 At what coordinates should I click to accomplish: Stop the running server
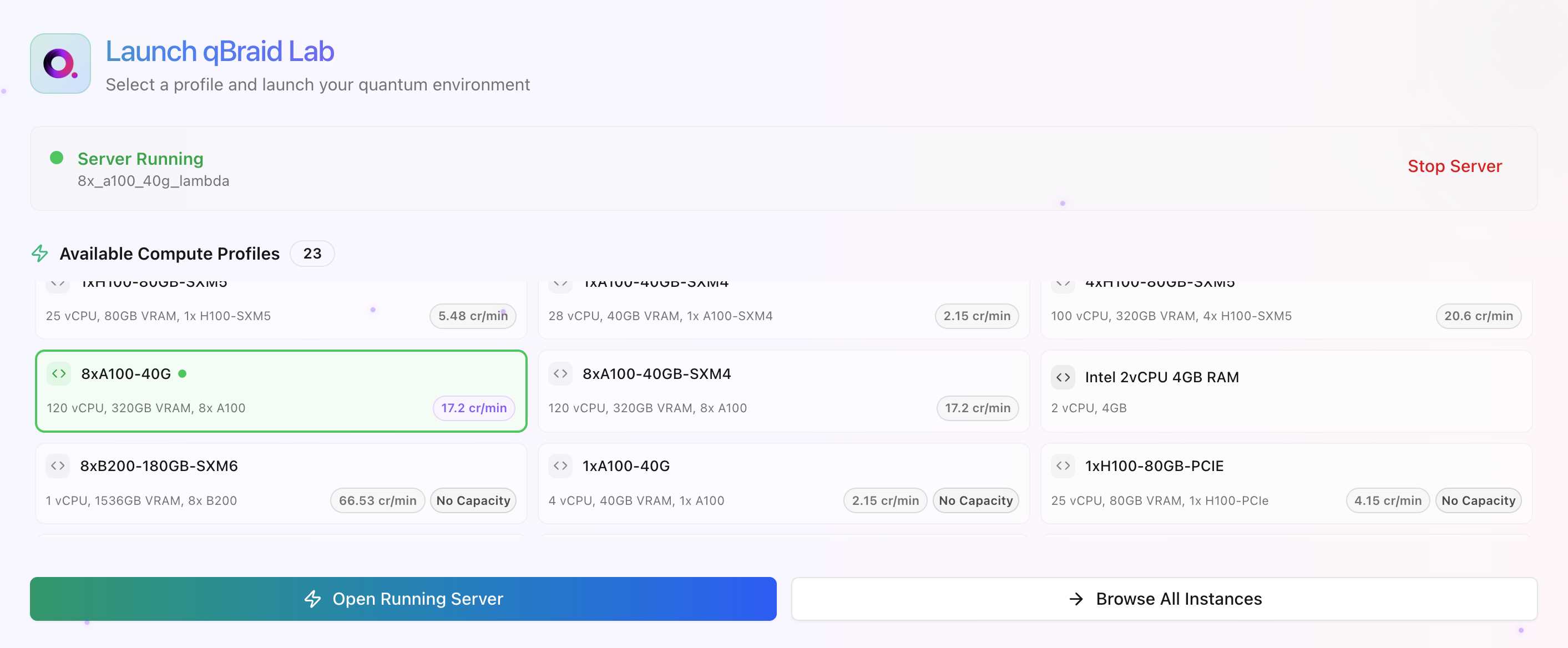(x=1454, y=166)
